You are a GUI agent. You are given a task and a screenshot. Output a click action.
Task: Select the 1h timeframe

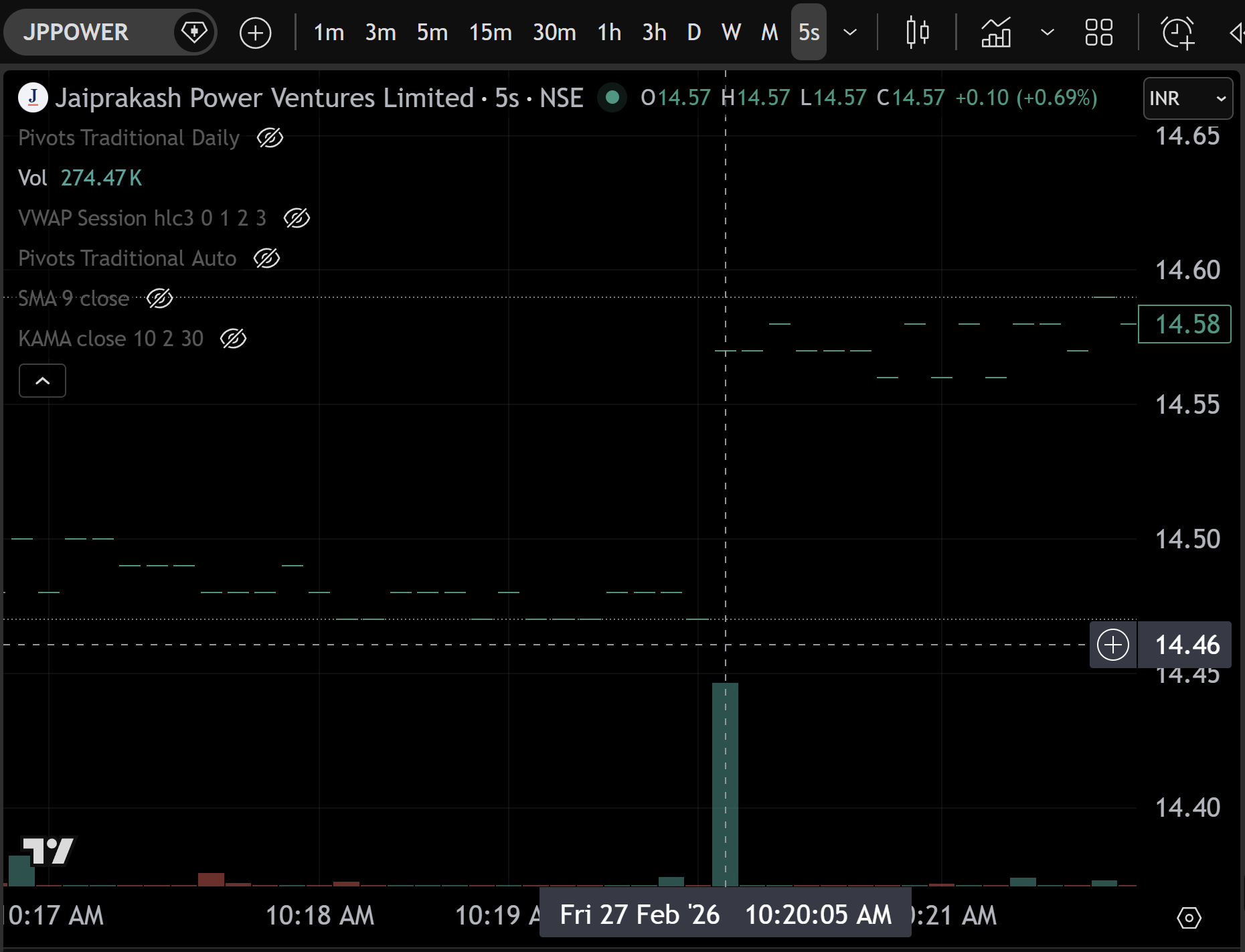(608, 32)
